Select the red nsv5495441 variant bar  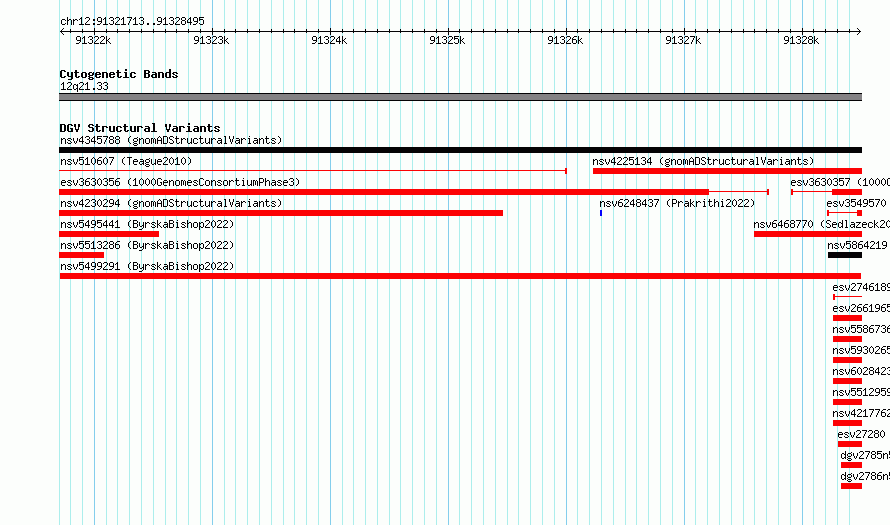109,234
